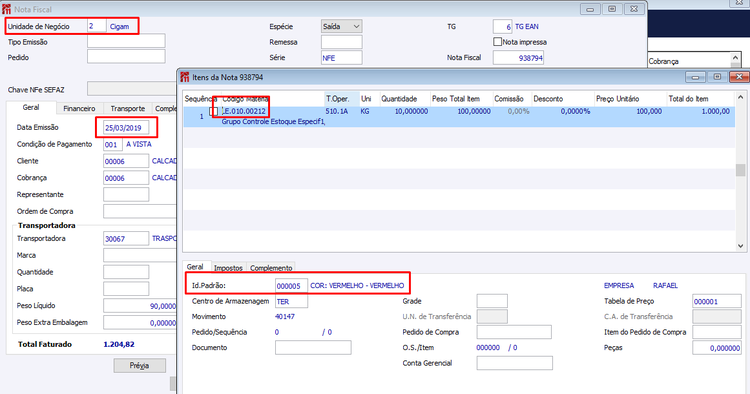This screenshot has height=394, width=750.
Task: Open the Espécie dropdown showing Saída
Action: (x=342, y=26)
